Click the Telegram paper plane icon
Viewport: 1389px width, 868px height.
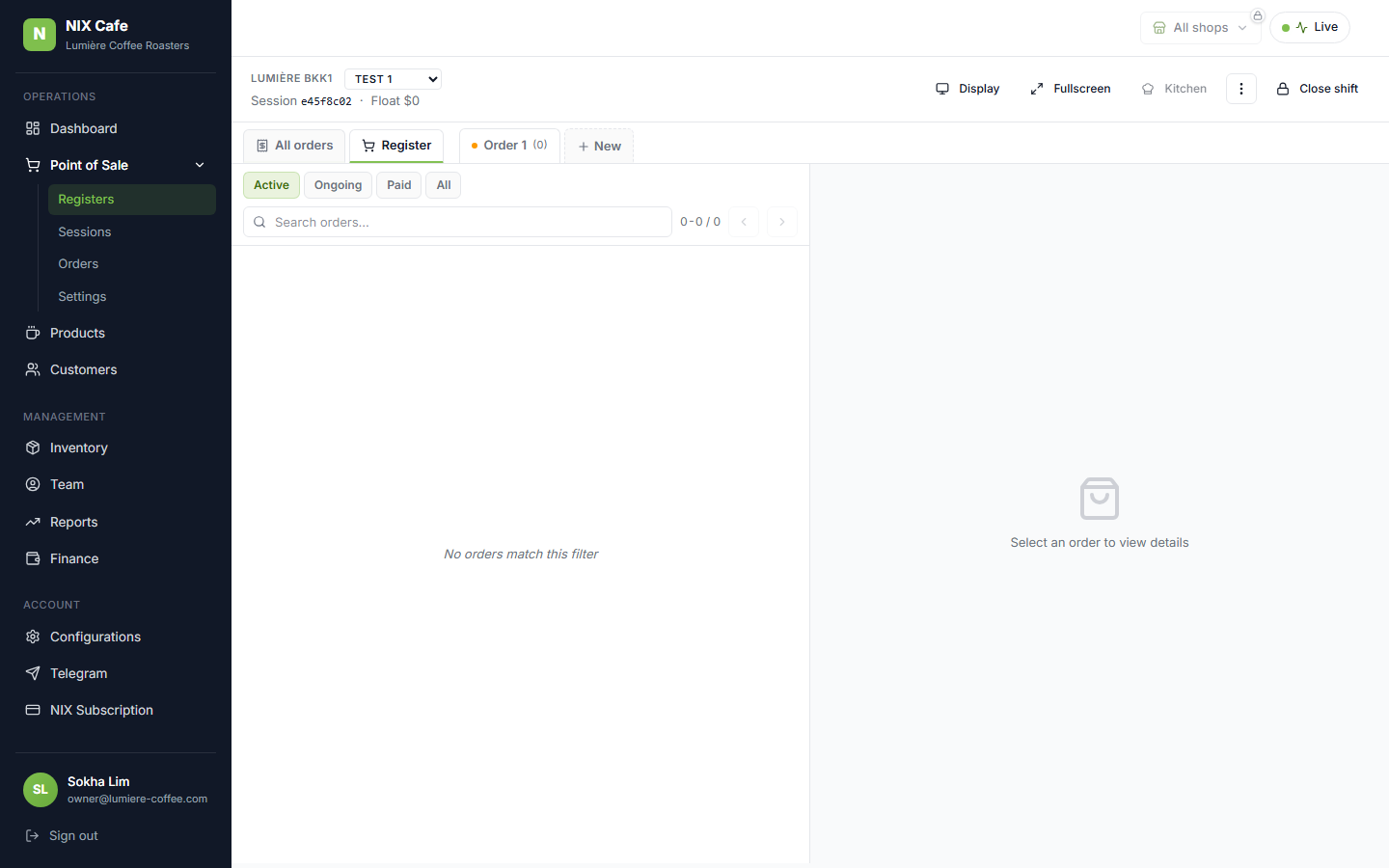coord(33,673)
